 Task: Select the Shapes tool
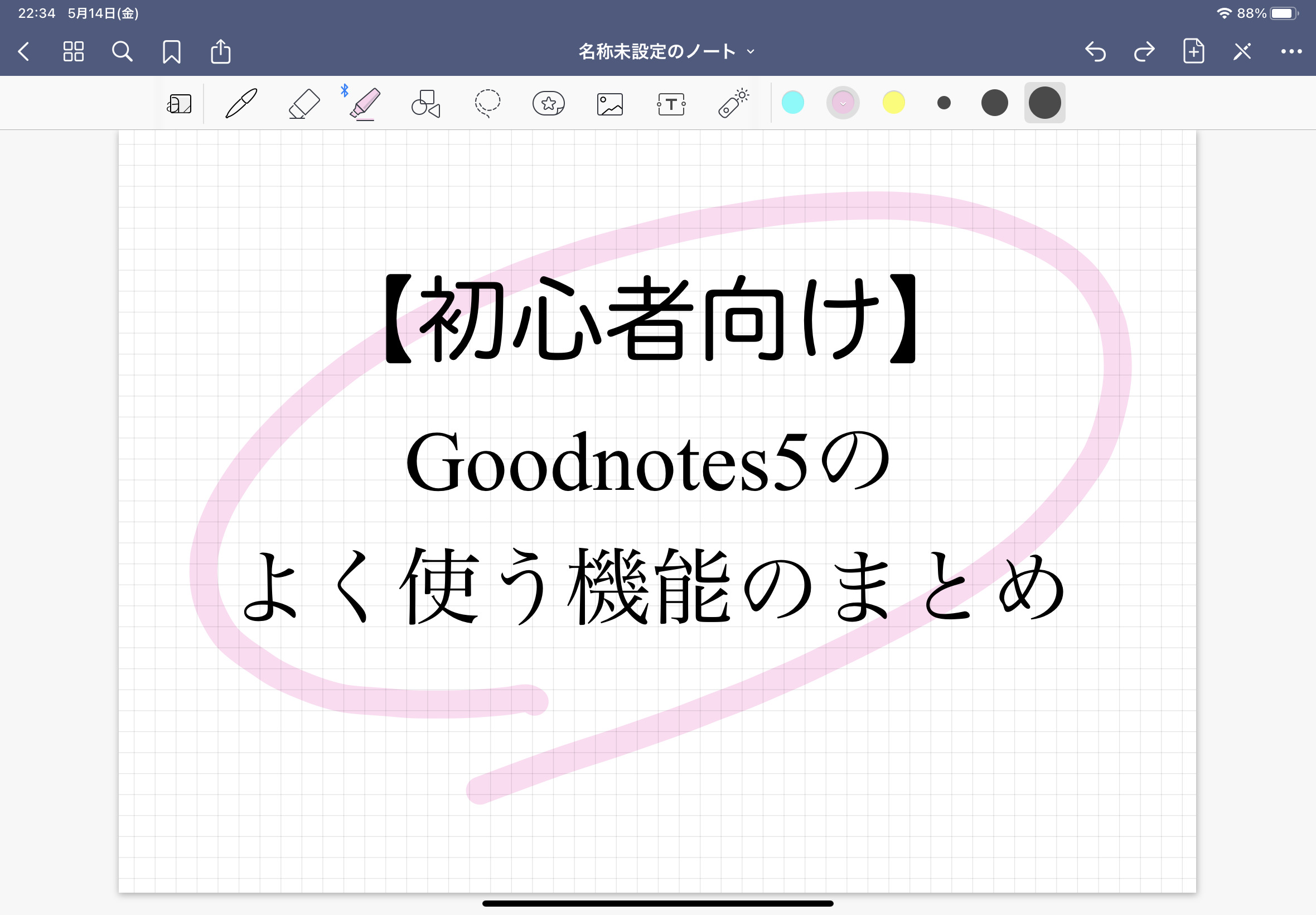click(425, 104)
